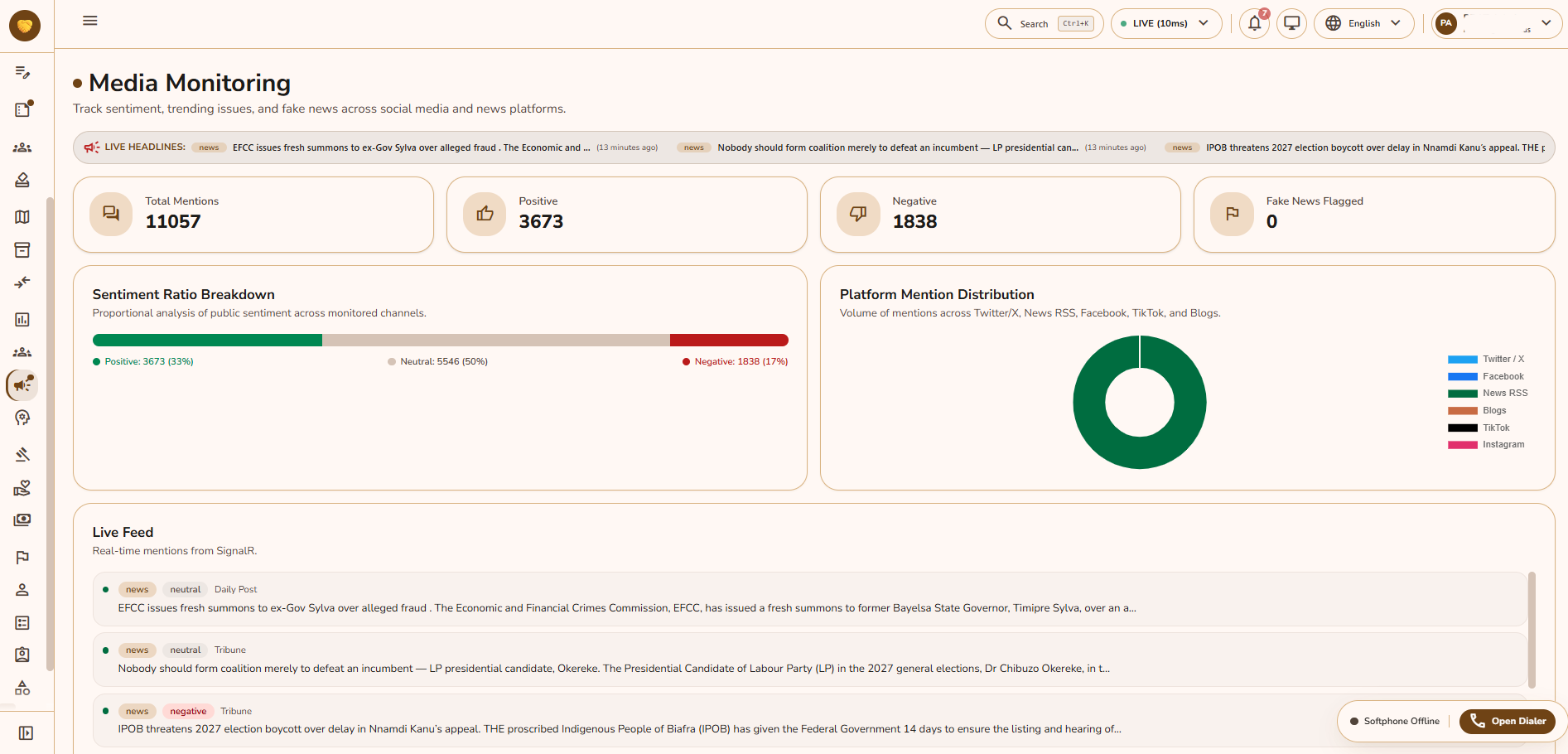Open the English language dropdown

pyautogui.click(x=1363, y=23)
